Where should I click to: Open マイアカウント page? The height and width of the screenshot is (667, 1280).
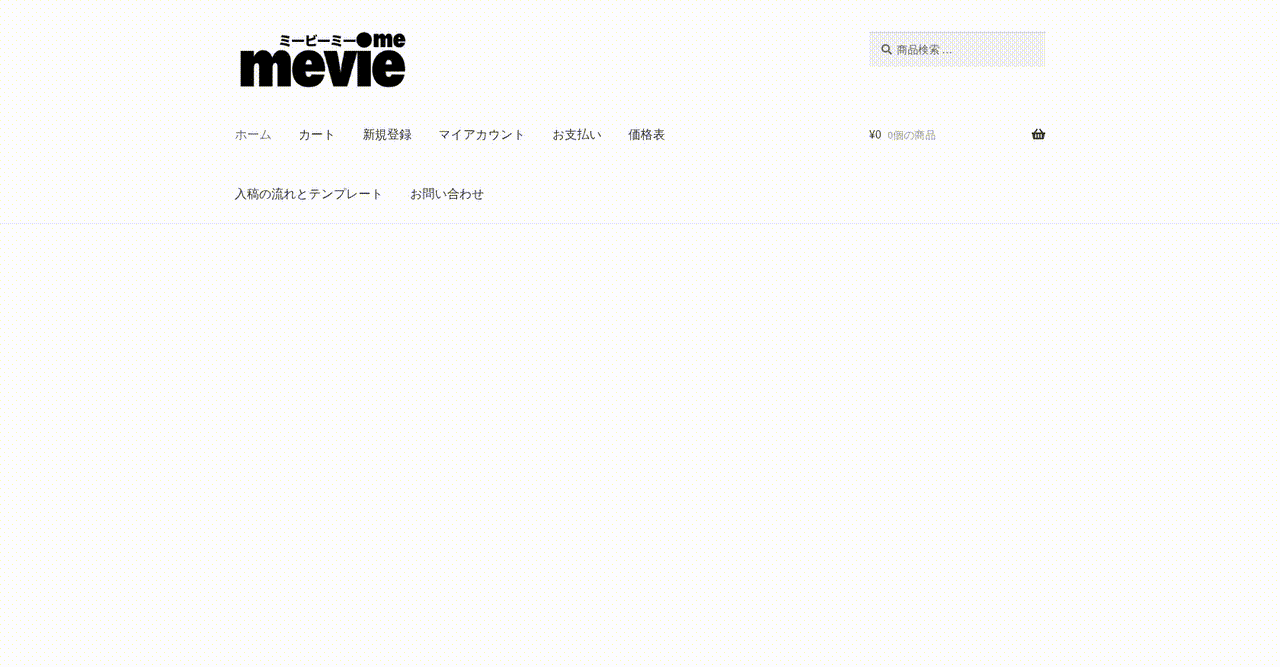tap(482, 135)
